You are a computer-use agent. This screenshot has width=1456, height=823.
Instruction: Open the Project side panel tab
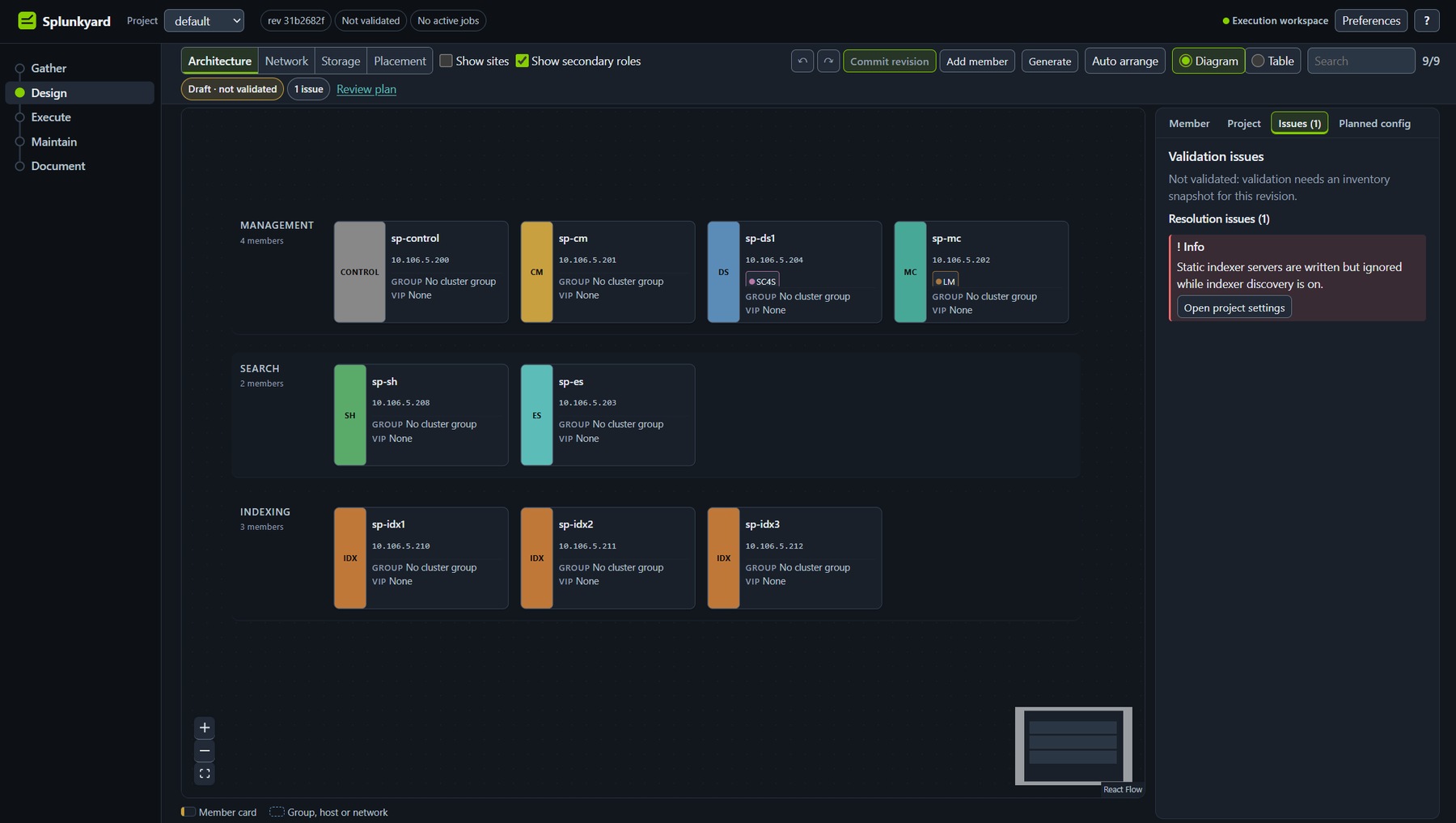pyautogui.click(x=1244, y=123)
